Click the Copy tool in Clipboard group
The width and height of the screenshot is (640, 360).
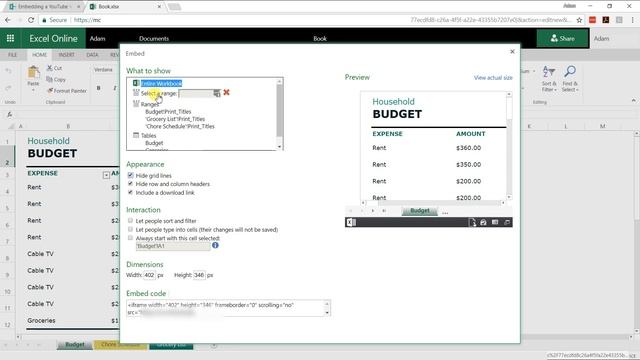56,80
